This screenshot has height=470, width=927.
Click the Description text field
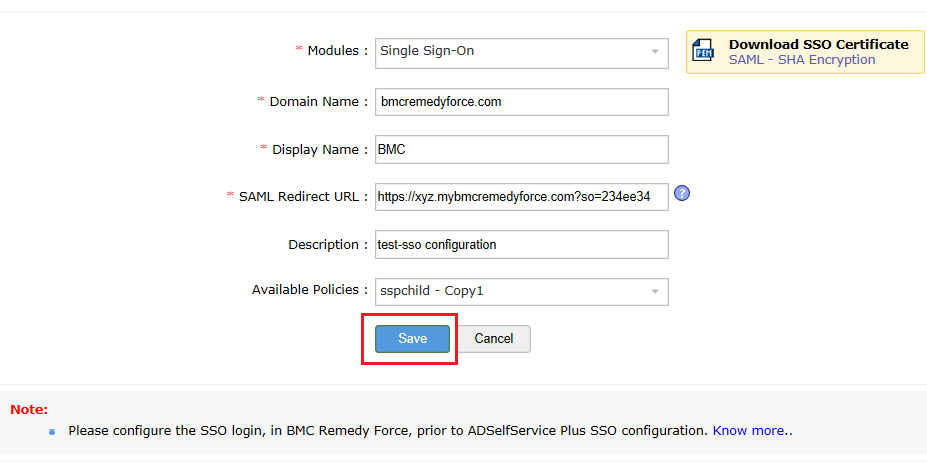pyautogui.click(x=521, y=245)
